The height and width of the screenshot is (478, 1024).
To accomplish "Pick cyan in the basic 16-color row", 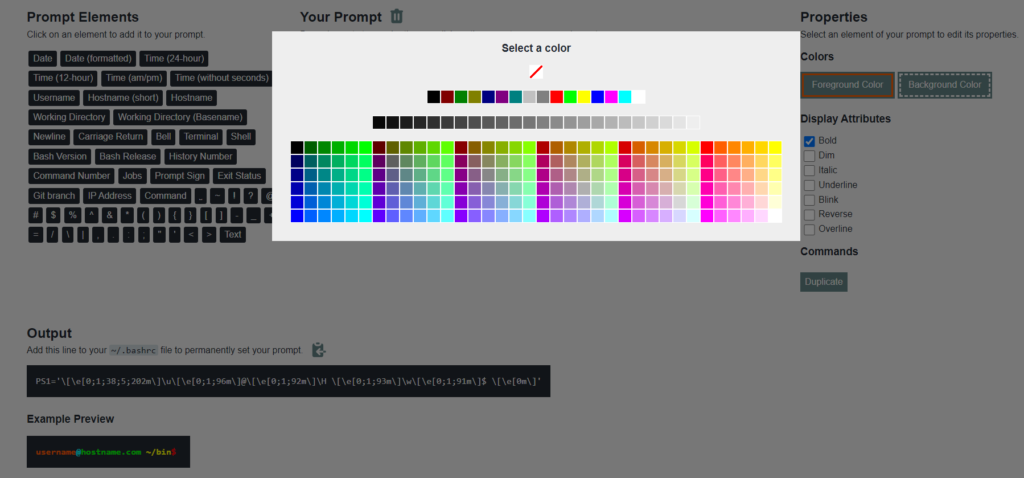I will 625,97.
